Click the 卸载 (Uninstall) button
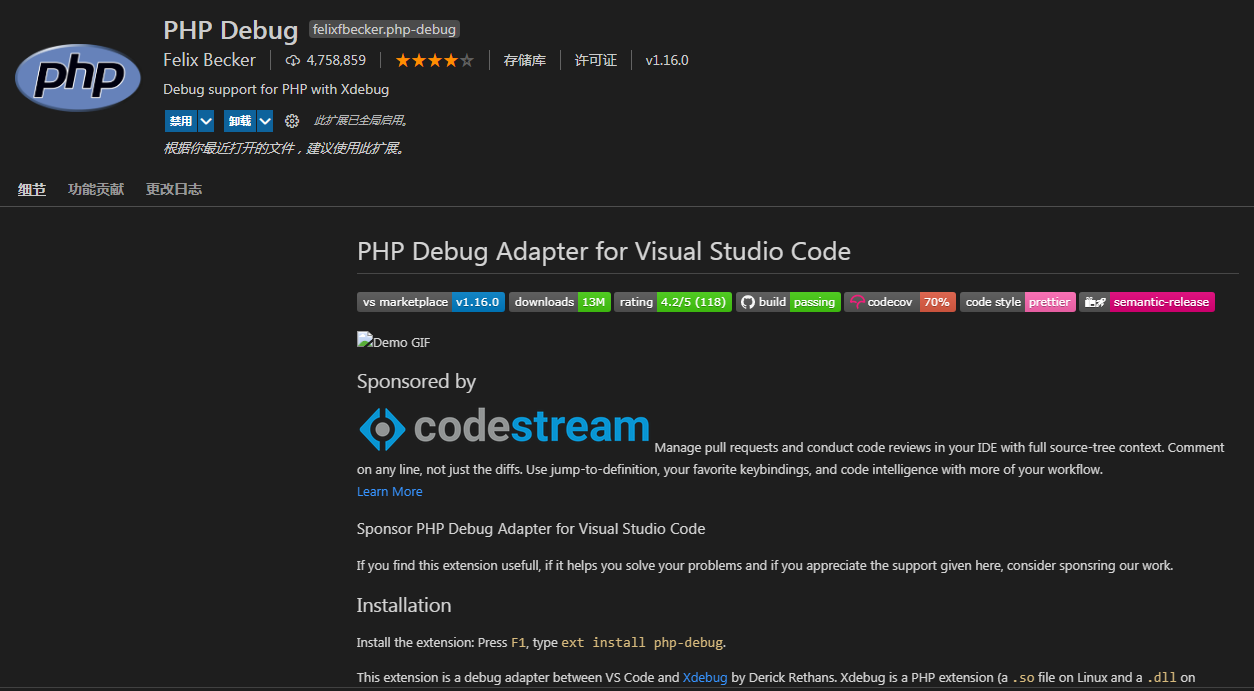1254x691 pixels. click(240, 121)
